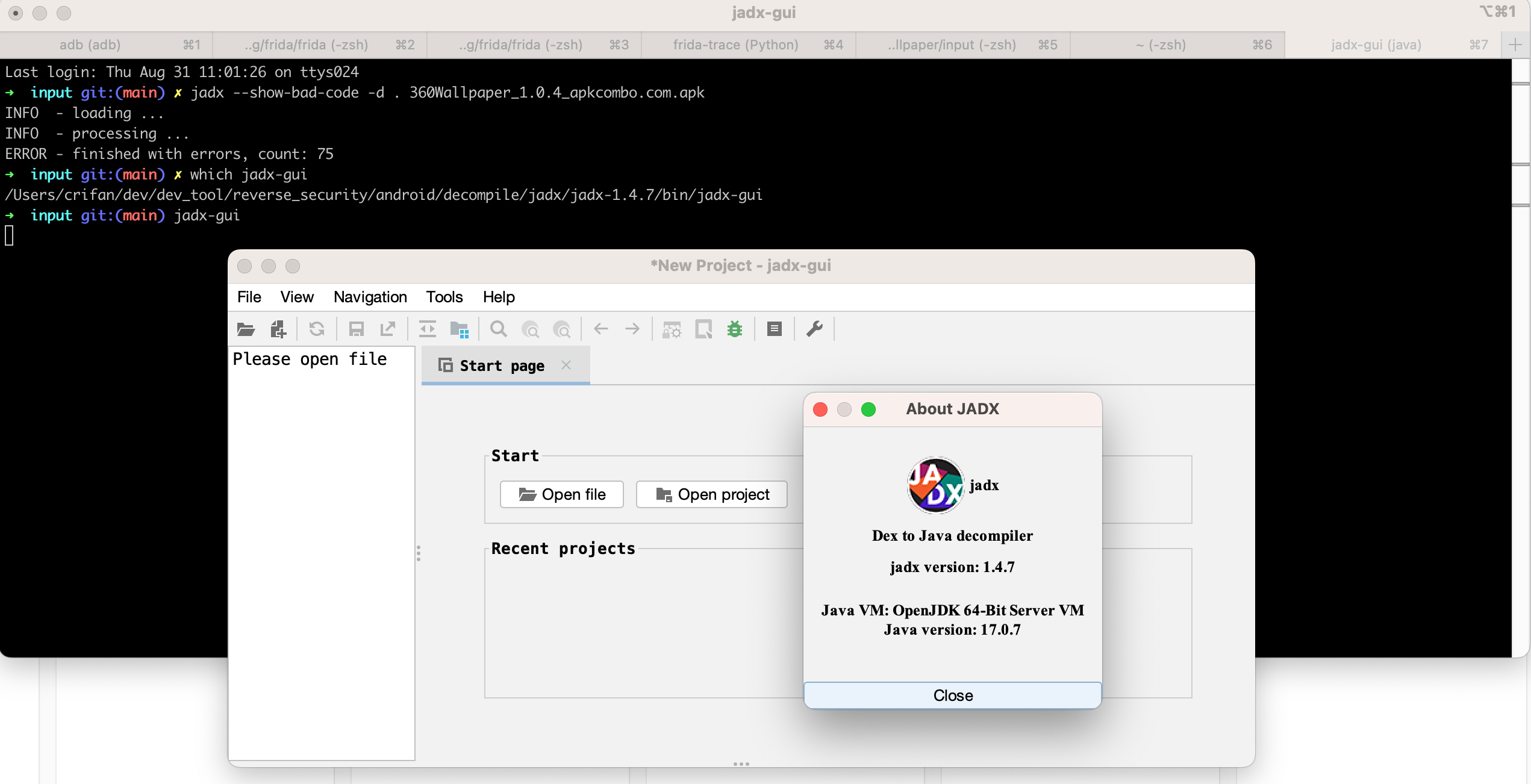
Task: Click the Text search magnifier icon
Action: 499,329
